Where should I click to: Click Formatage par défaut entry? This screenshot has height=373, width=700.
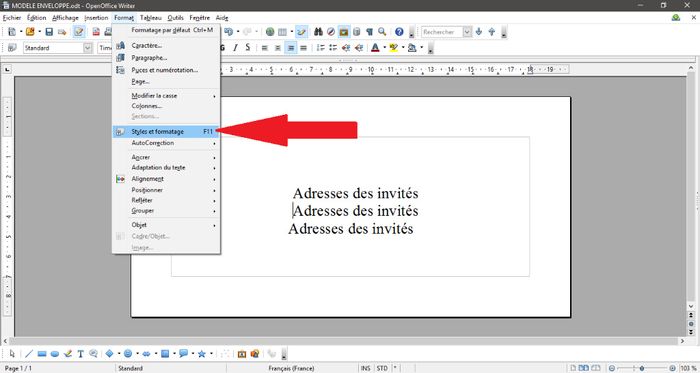pyautogui.click(x=166, y=30)
